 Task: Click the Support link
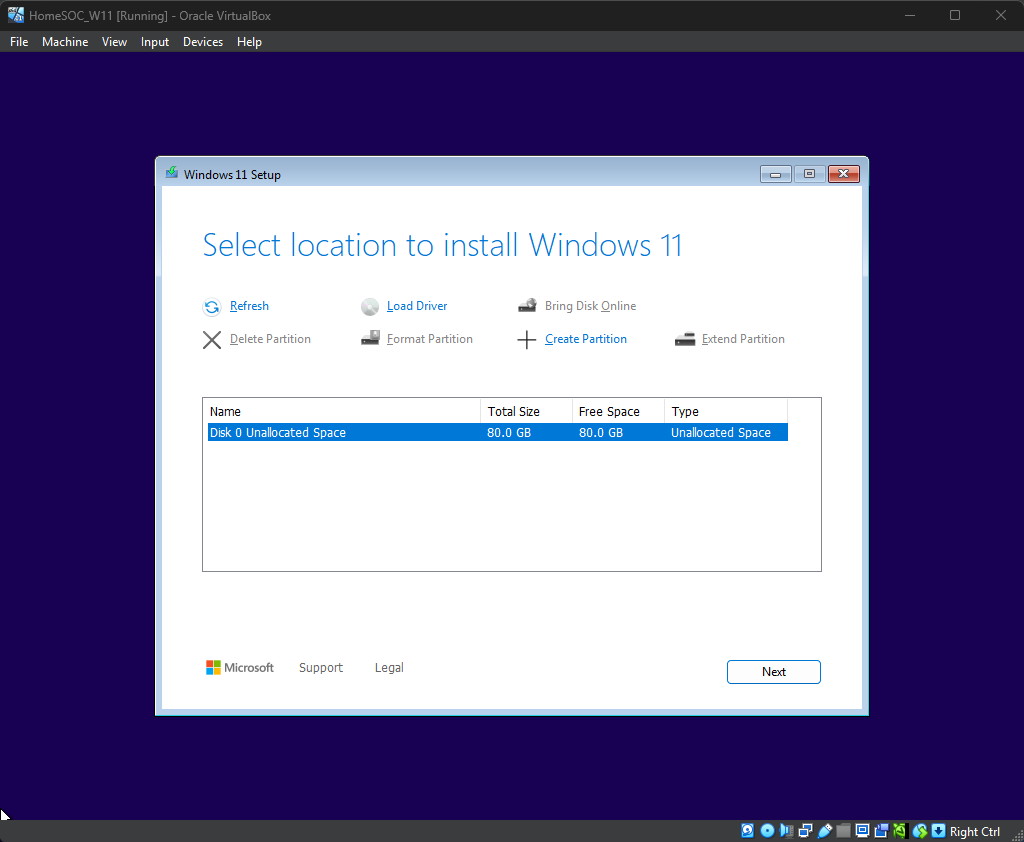321,668
